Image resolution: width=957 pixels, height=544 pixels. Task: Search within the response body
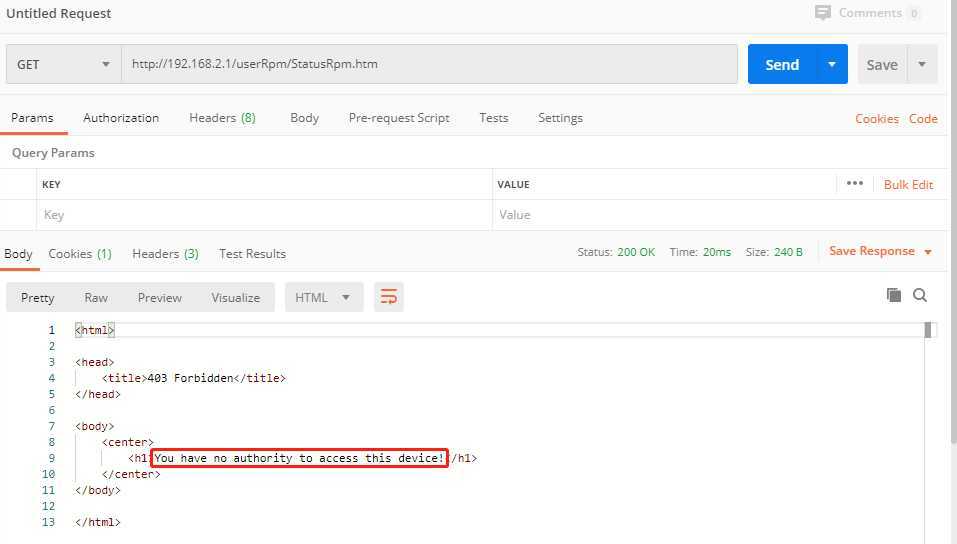pyautogui.click(x=920, y=296)
